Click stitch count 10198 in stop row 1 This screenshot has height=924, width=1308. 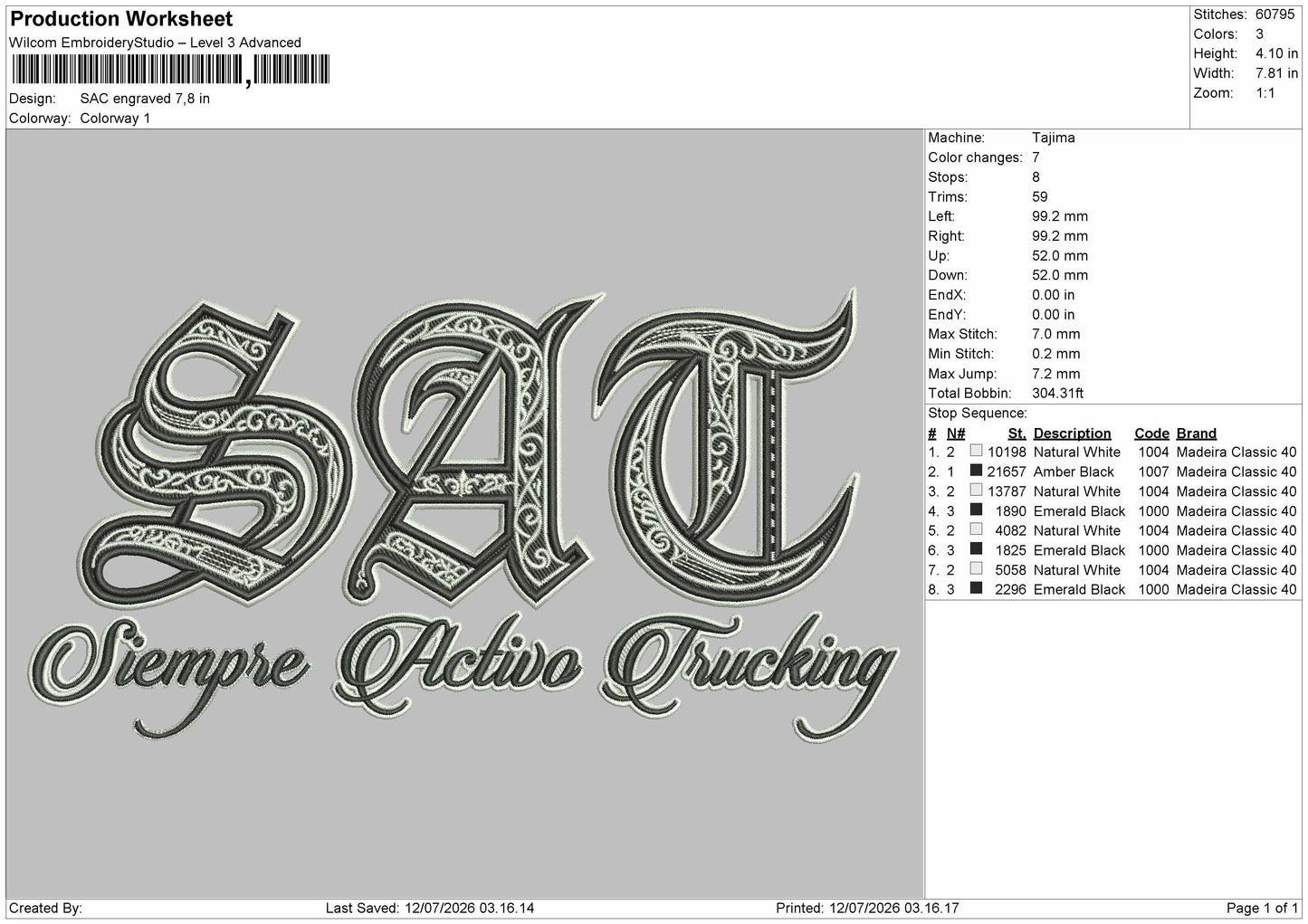(x=1008, y=452)
